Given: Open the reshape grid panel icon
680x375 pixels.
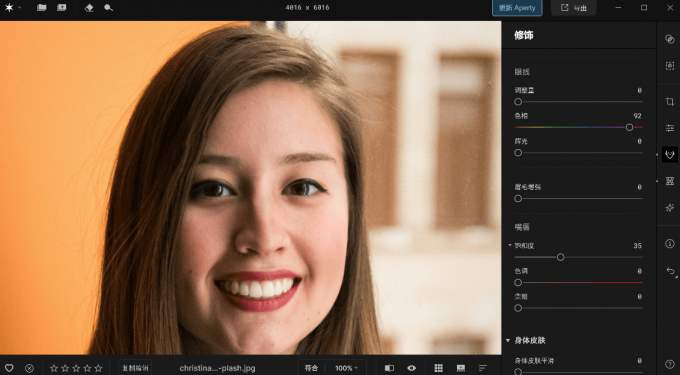Looking at the screenshot, I should coord(670,181).
